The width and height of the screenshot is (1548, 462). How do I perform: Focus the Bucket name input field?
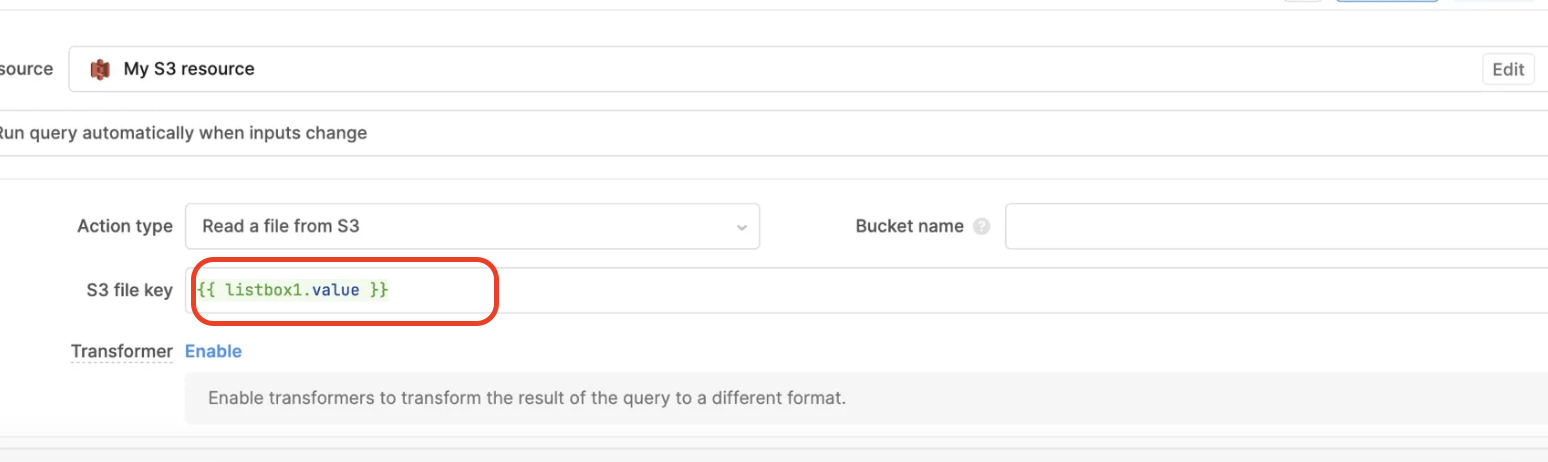[1276, 226]
